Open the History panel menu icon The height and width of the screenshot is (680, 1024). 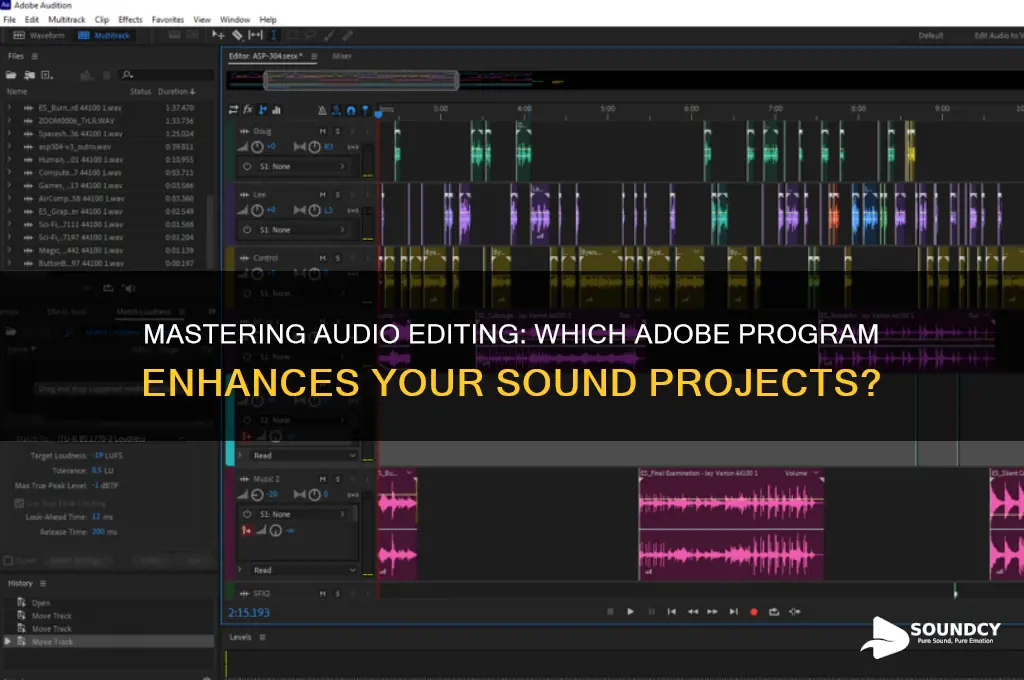(43, 583)
